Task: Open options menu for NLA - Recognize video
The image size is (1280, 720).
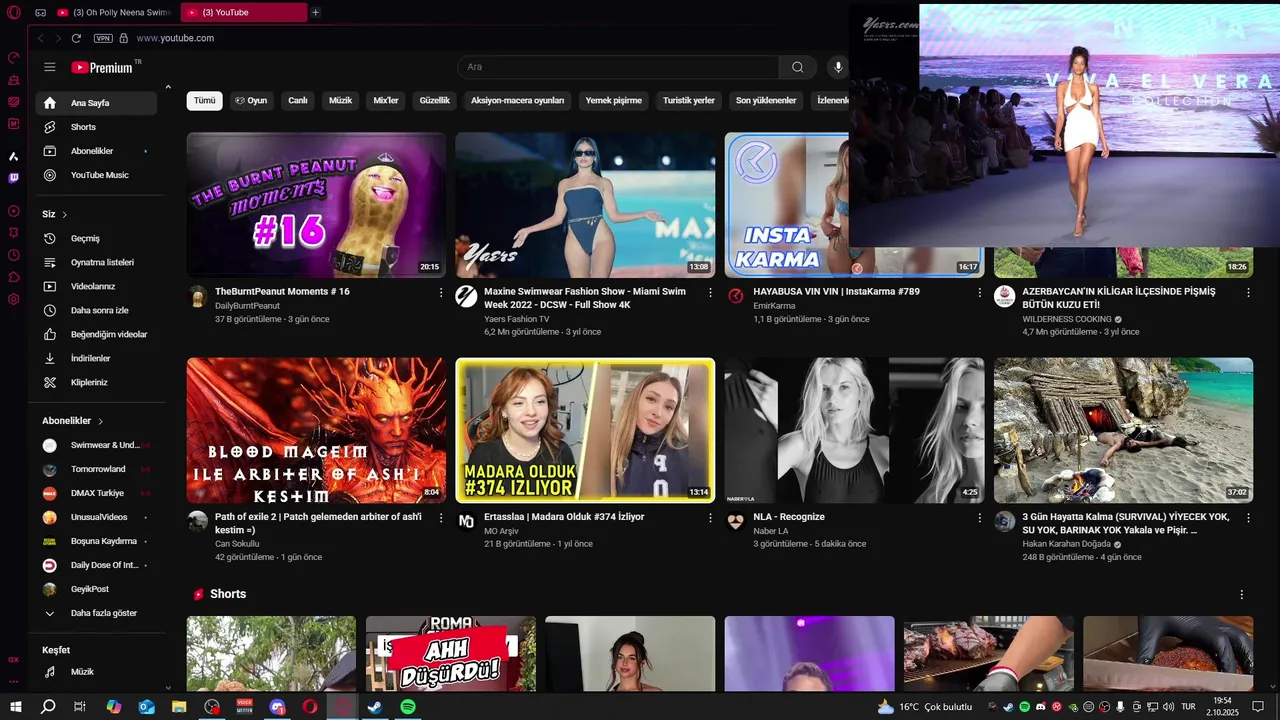Action: click(x=980, y=518)
